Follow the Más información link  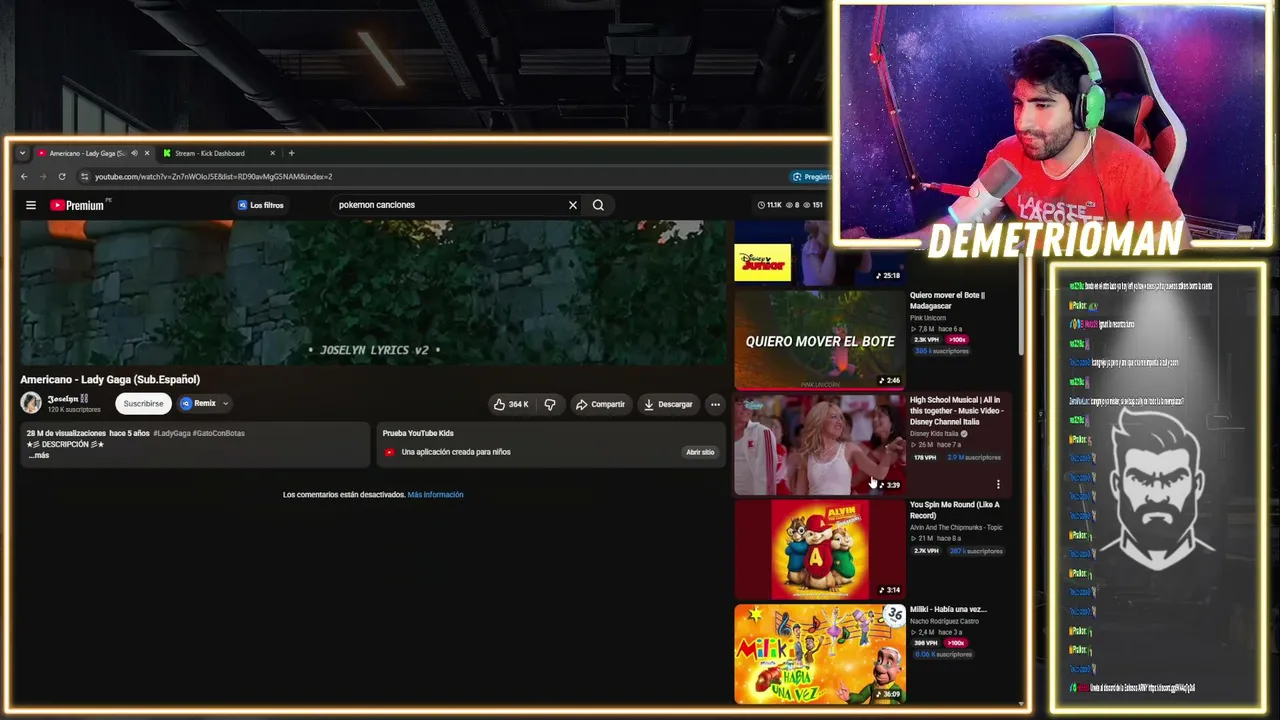click(436, 495)
